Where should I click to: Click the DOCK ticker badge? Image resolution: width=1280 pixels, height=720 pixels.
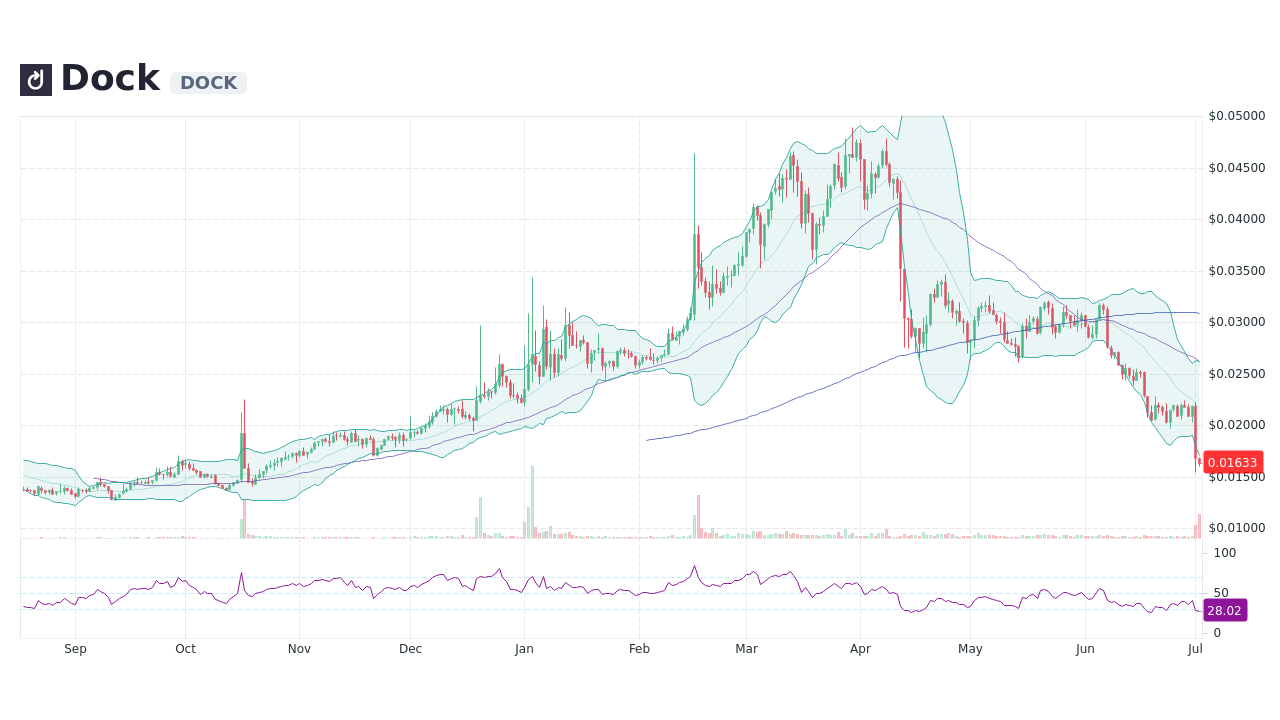(208, 83)
